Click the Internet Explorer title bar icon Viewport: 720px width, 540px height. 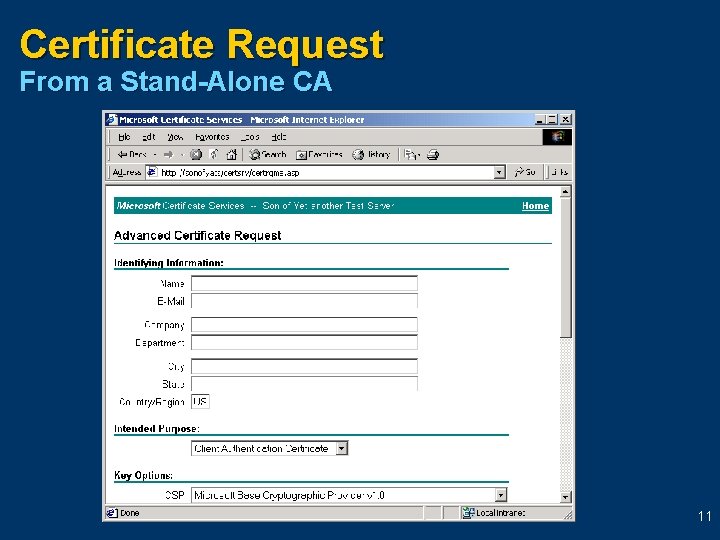pos(112,119)
